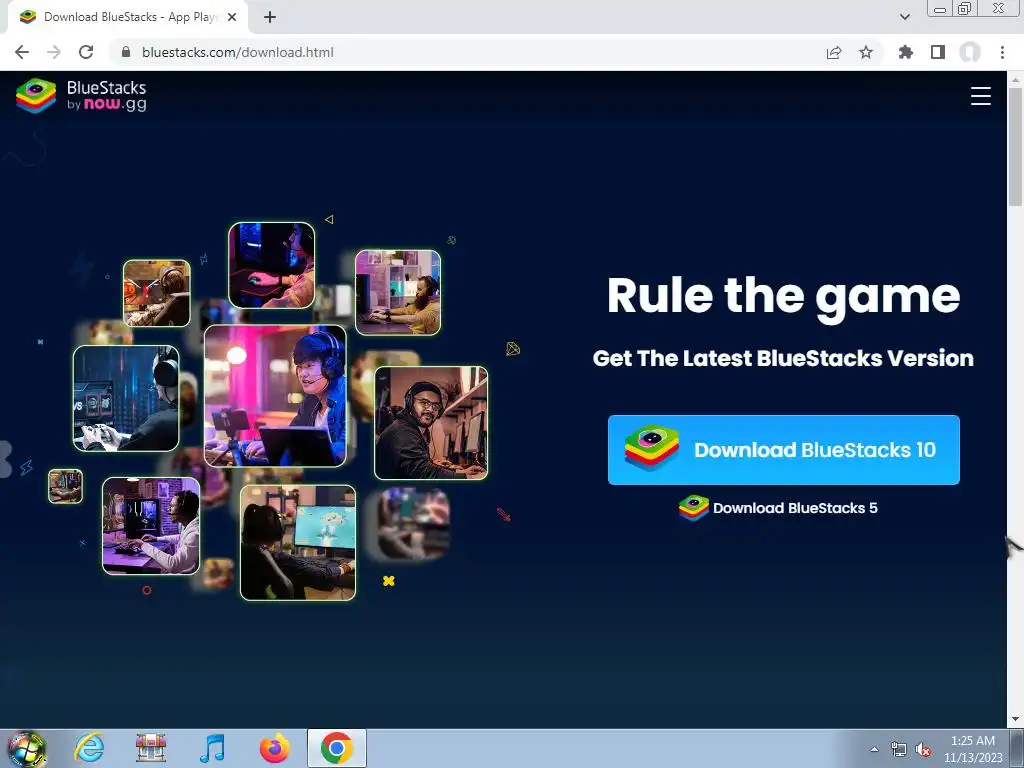Click the muted volume tray icon

[923, 749]
